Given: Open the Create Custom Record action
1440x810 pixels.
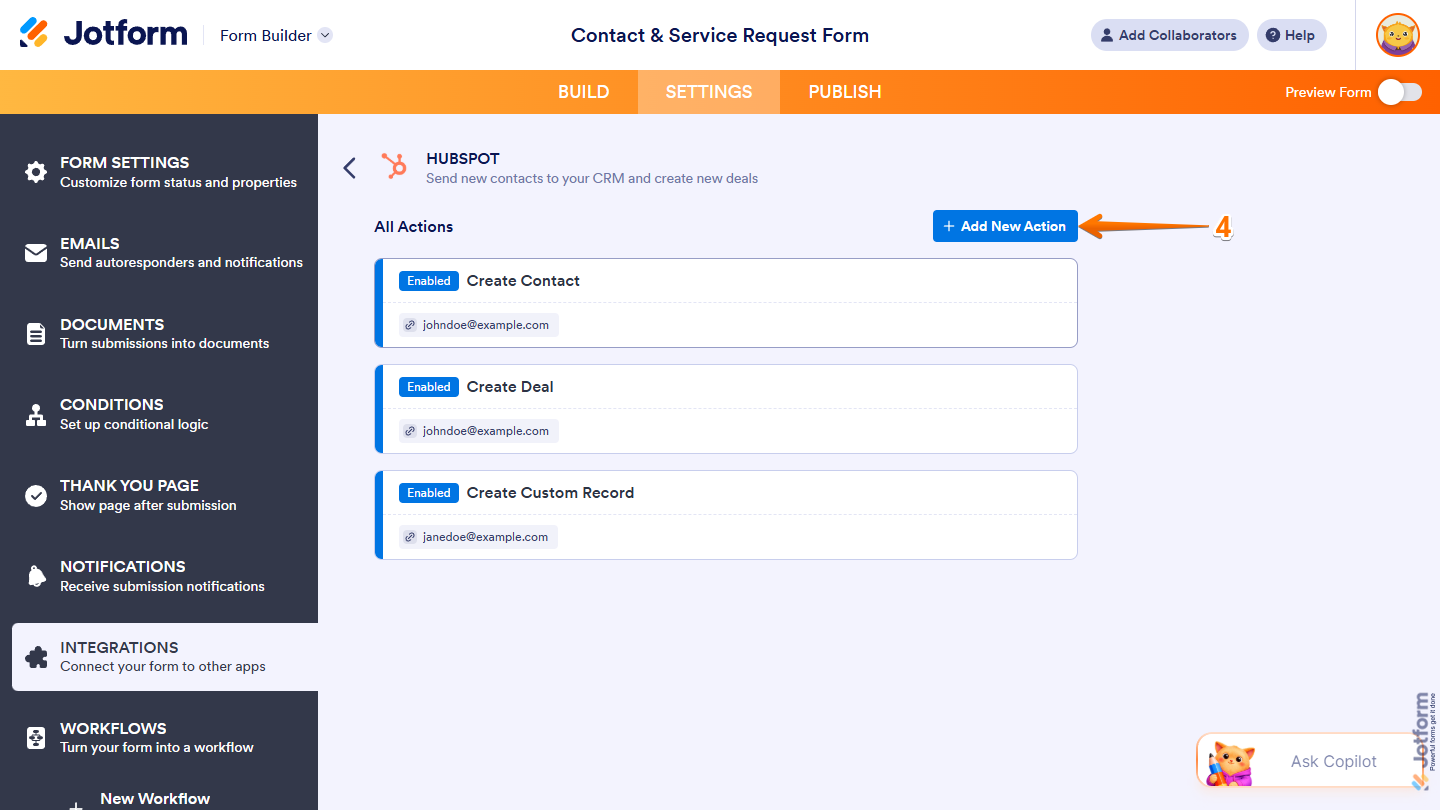Looking at the screenshot, I should (x=726, y=515).
